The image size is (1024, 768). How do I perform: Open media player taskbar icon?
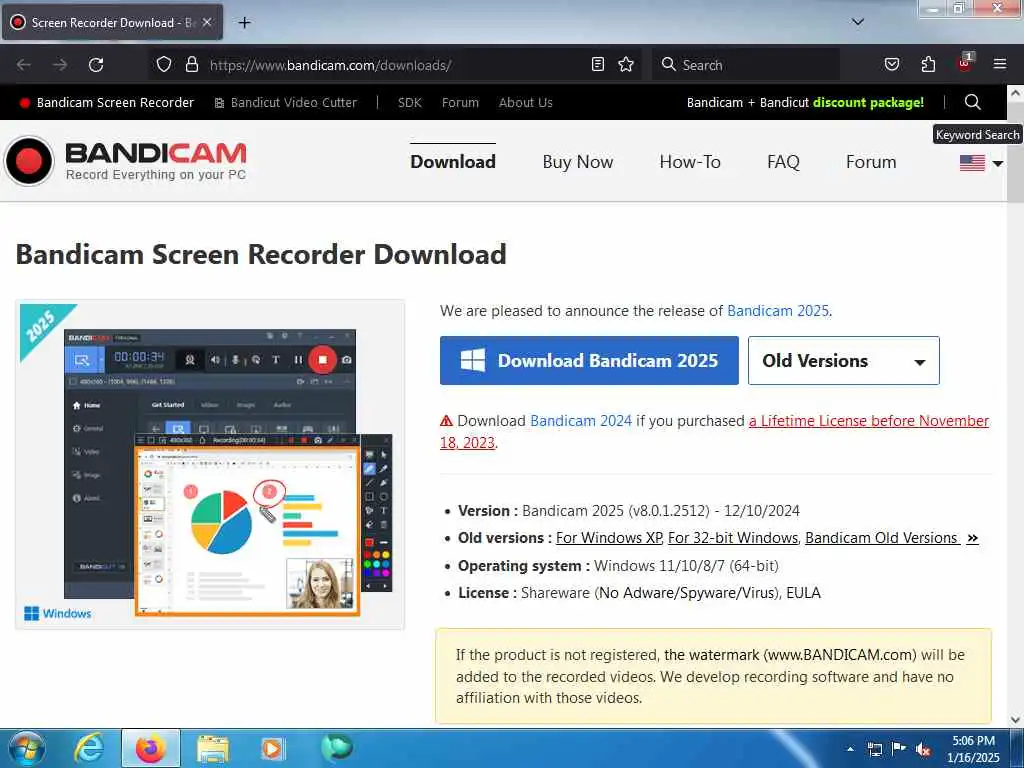[272, 748]
